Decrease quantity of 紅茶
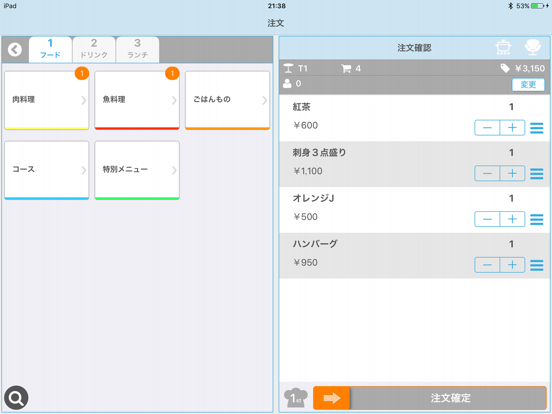Viewport: 552px width, 414px height. [487, 128]
